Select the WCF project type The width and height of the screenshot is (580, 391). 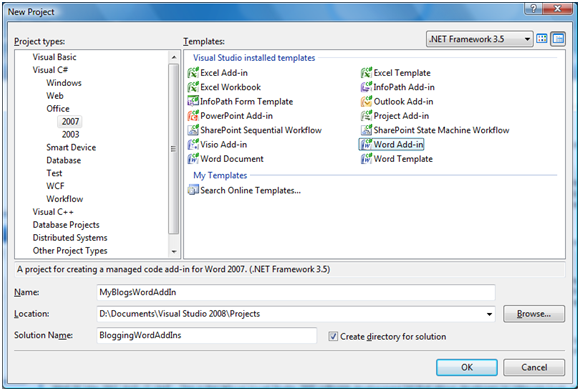tap(55, 186)
